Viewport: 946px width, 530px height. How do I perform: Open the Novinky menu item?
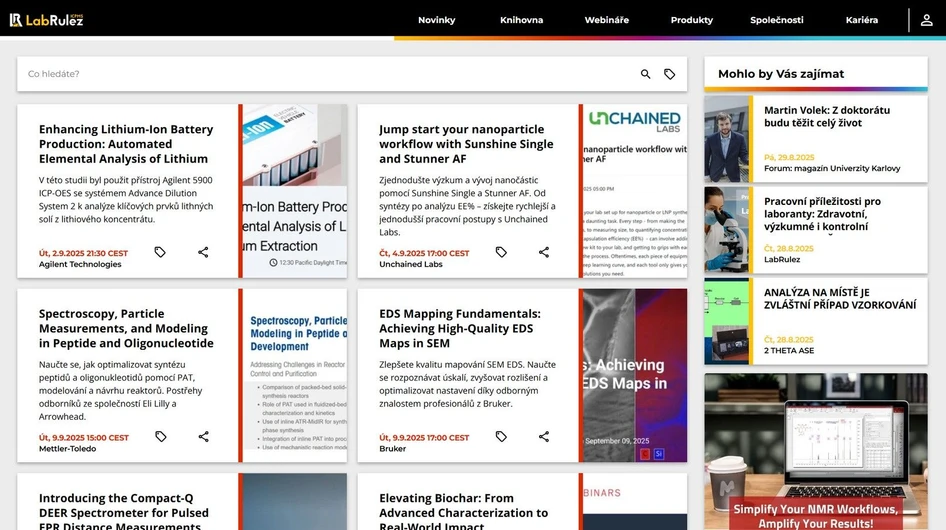click(436, 20)
